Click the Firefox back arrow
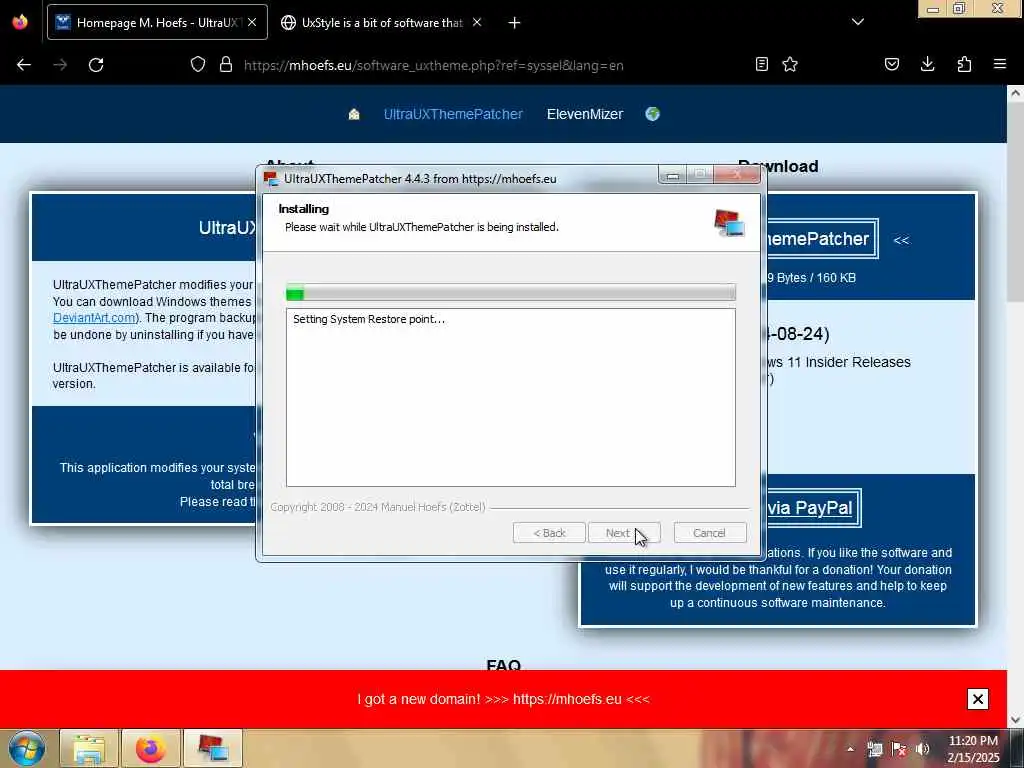The width and height of the screenshot is (1024, 768). click(24, 65)
